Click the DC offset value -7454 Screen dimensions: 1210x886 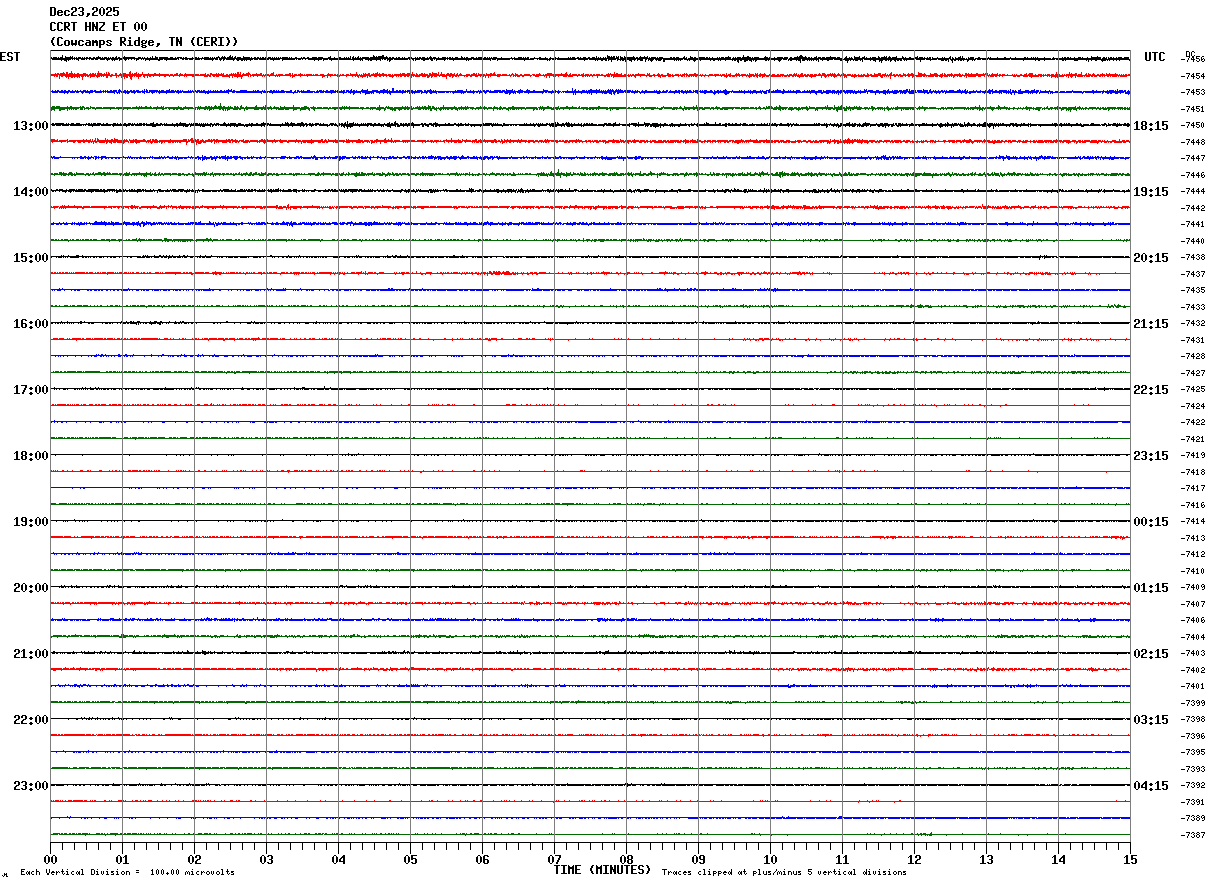(x=1192, y=76)
